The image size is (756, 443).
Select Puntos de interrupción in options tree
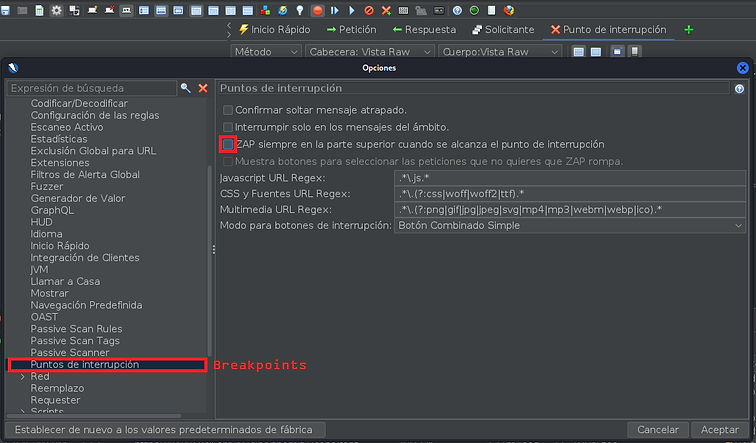pos(85,364)
